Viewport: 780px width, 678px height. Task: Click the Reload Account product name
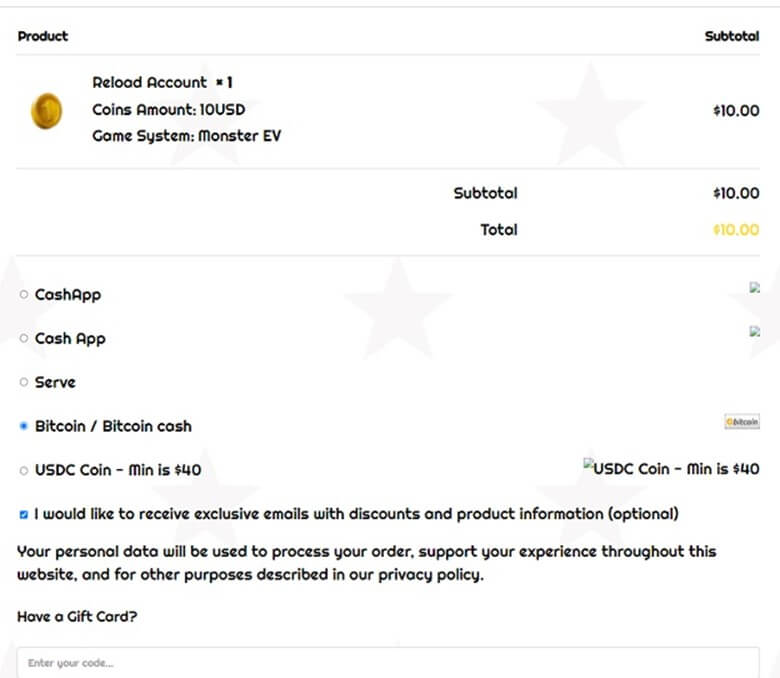point(149,82)
